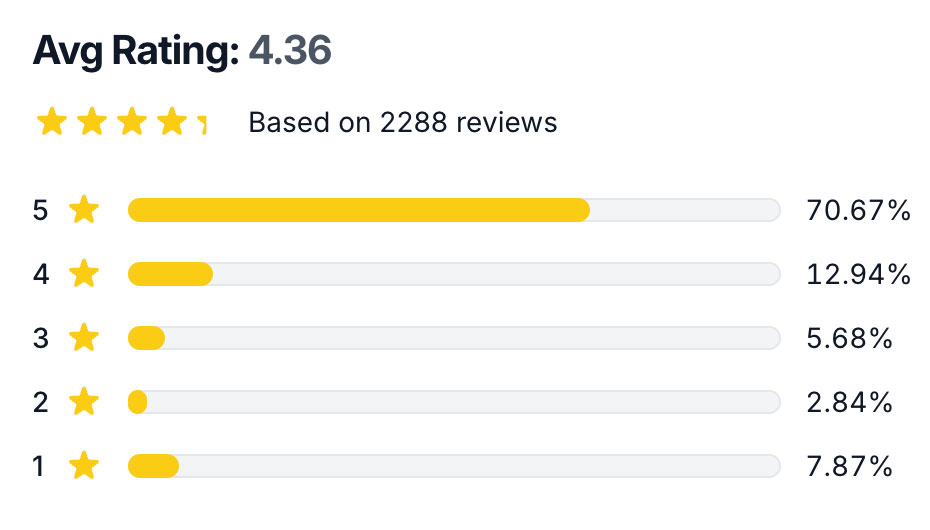Click the star icon beside the 2 label
The image size is (930, 530).
click(x=84, y=402)
